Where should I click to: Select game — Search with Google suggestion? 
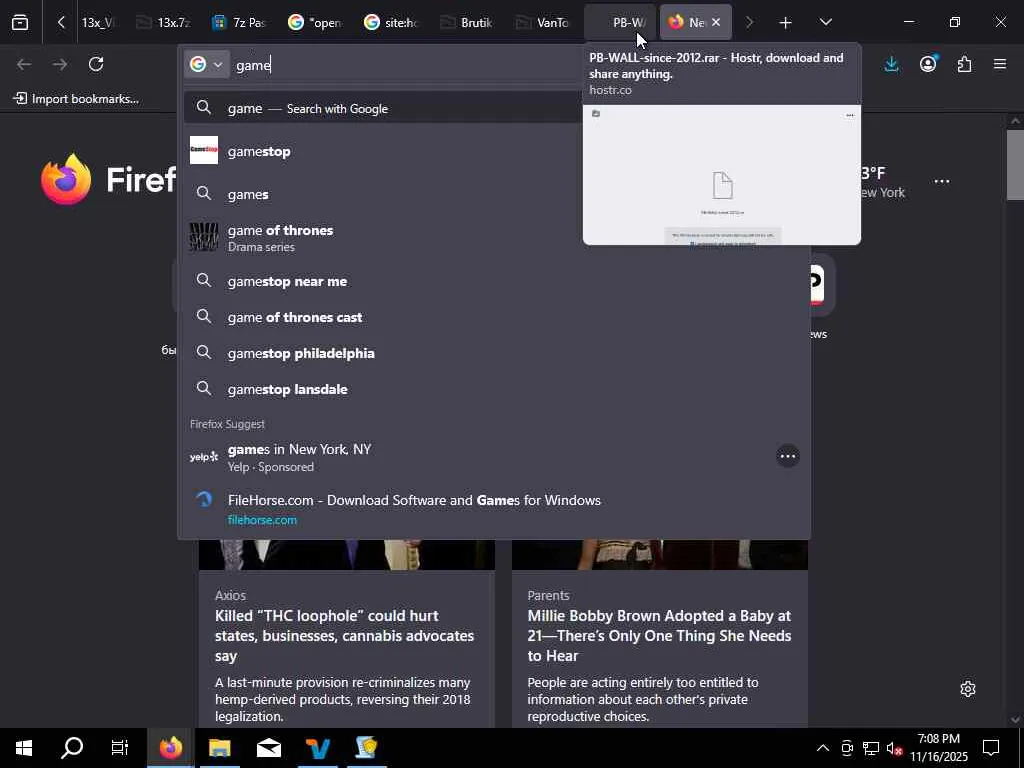click(383, 108)
